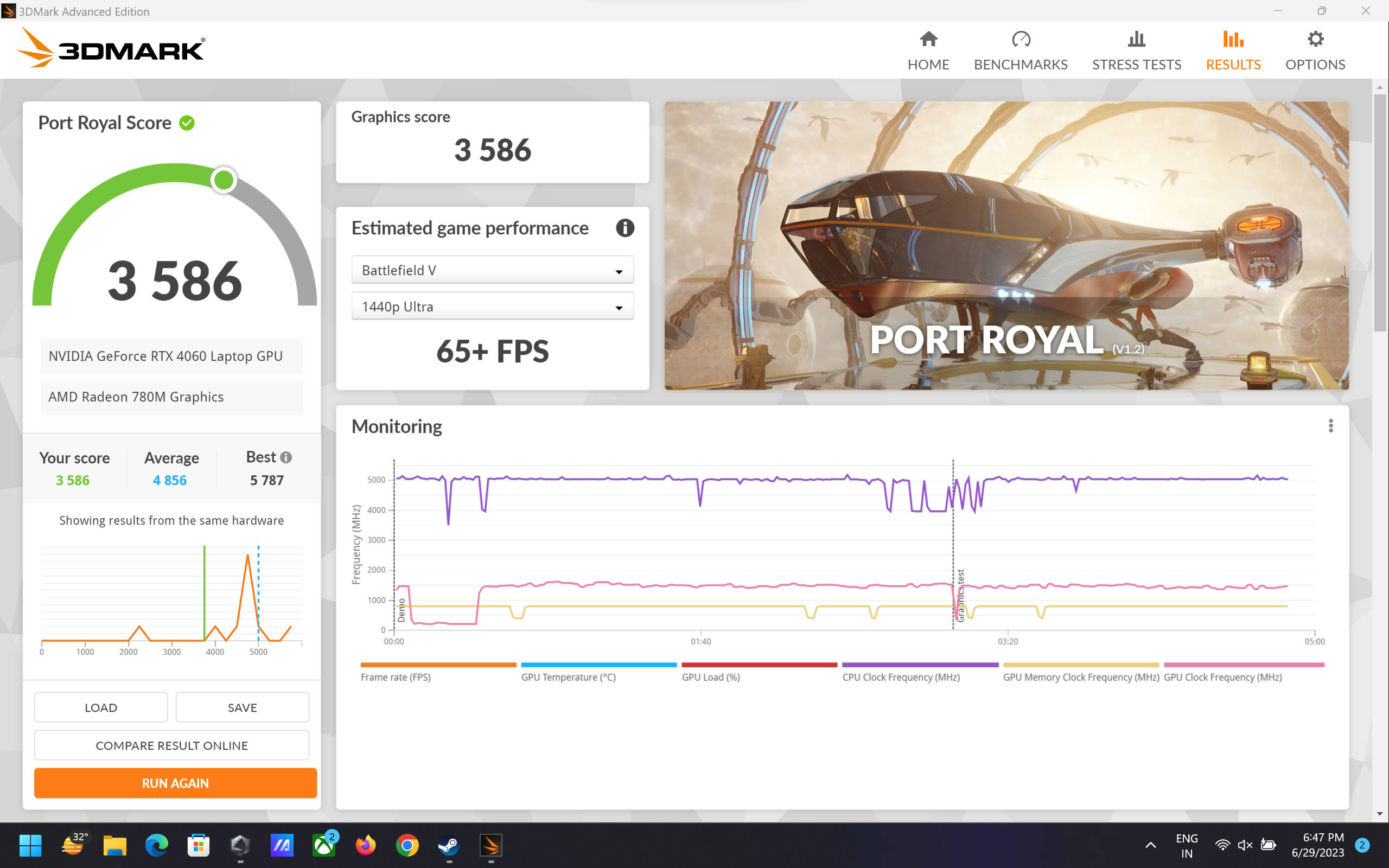The height and width of the screenshot is (868, 1389).
Task: Click the green validated checkmark beside Port Royal Score
Action: [x=187, y=123]
